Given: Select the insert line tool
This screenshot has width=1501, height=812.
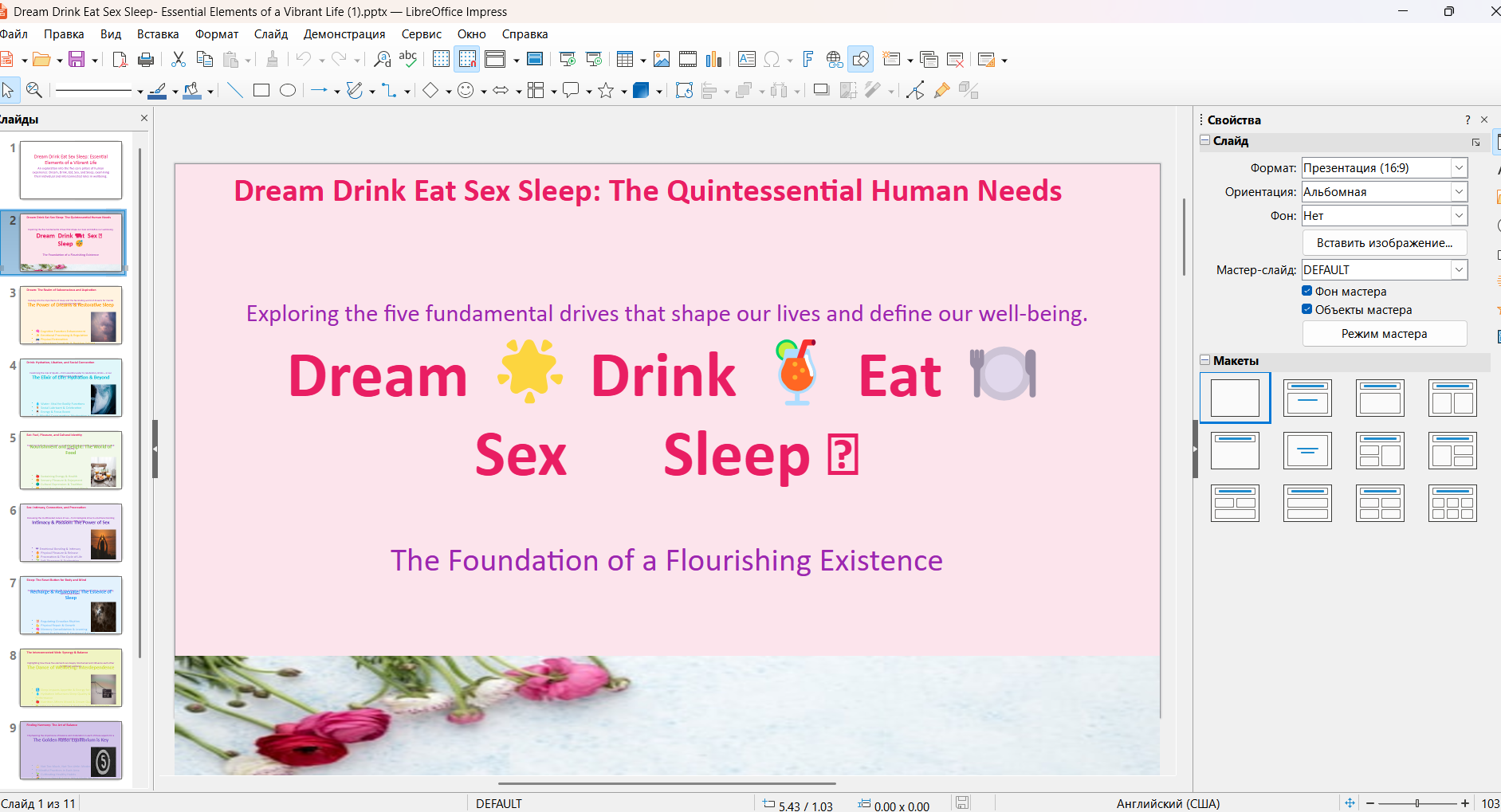Looking at the screenshot, I should tap(235, 90).
